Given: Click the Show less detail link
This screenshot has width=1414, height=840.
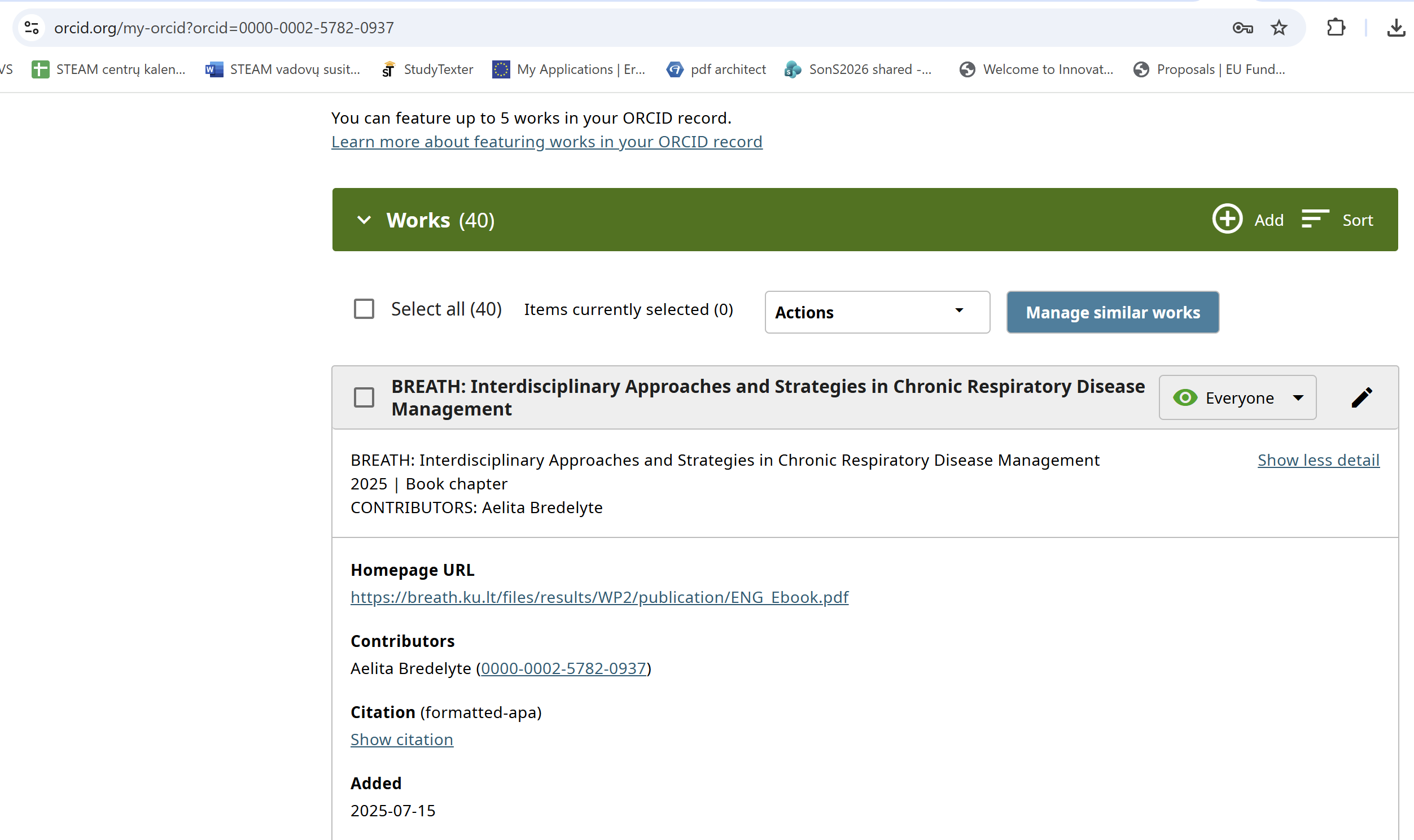Looking at the screenshot, I should [1318, 460].
